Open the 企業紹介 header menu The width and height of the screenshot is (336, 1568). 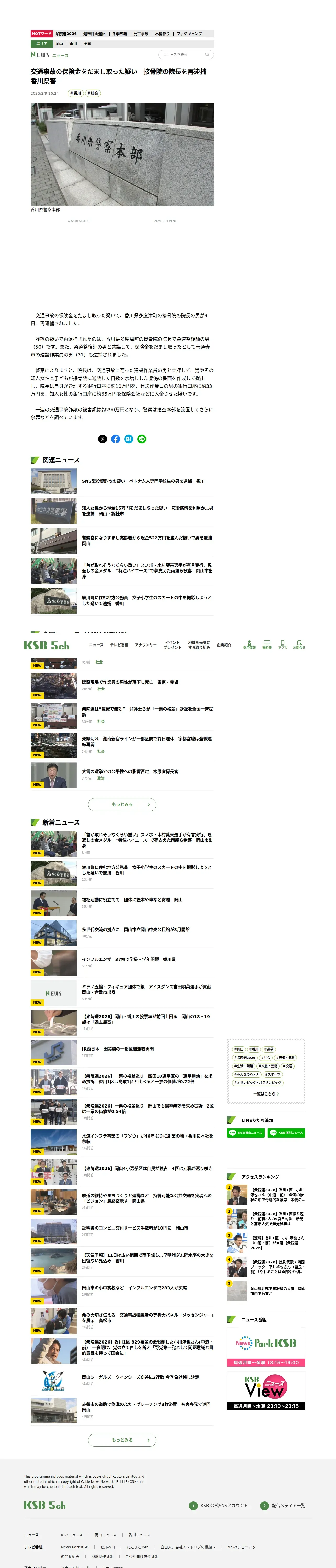click(224, 645)
